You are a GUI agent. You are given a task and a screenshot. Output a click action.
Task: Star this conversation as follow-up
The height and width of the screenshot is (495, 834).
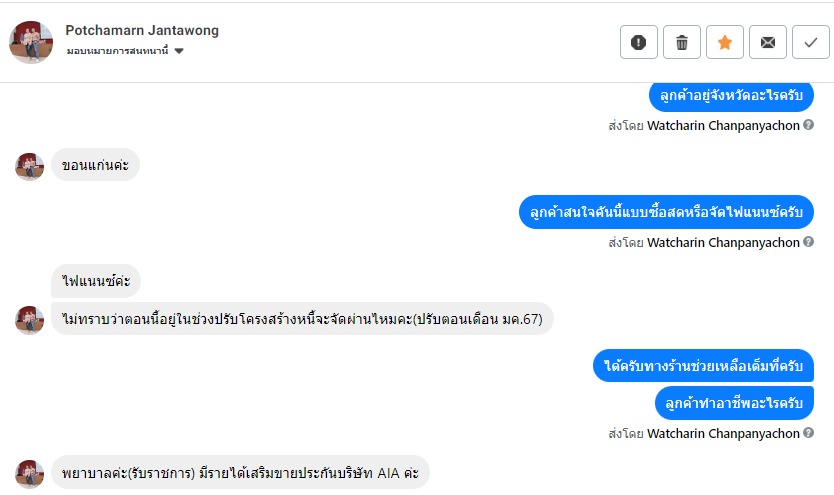coord(725,42)
